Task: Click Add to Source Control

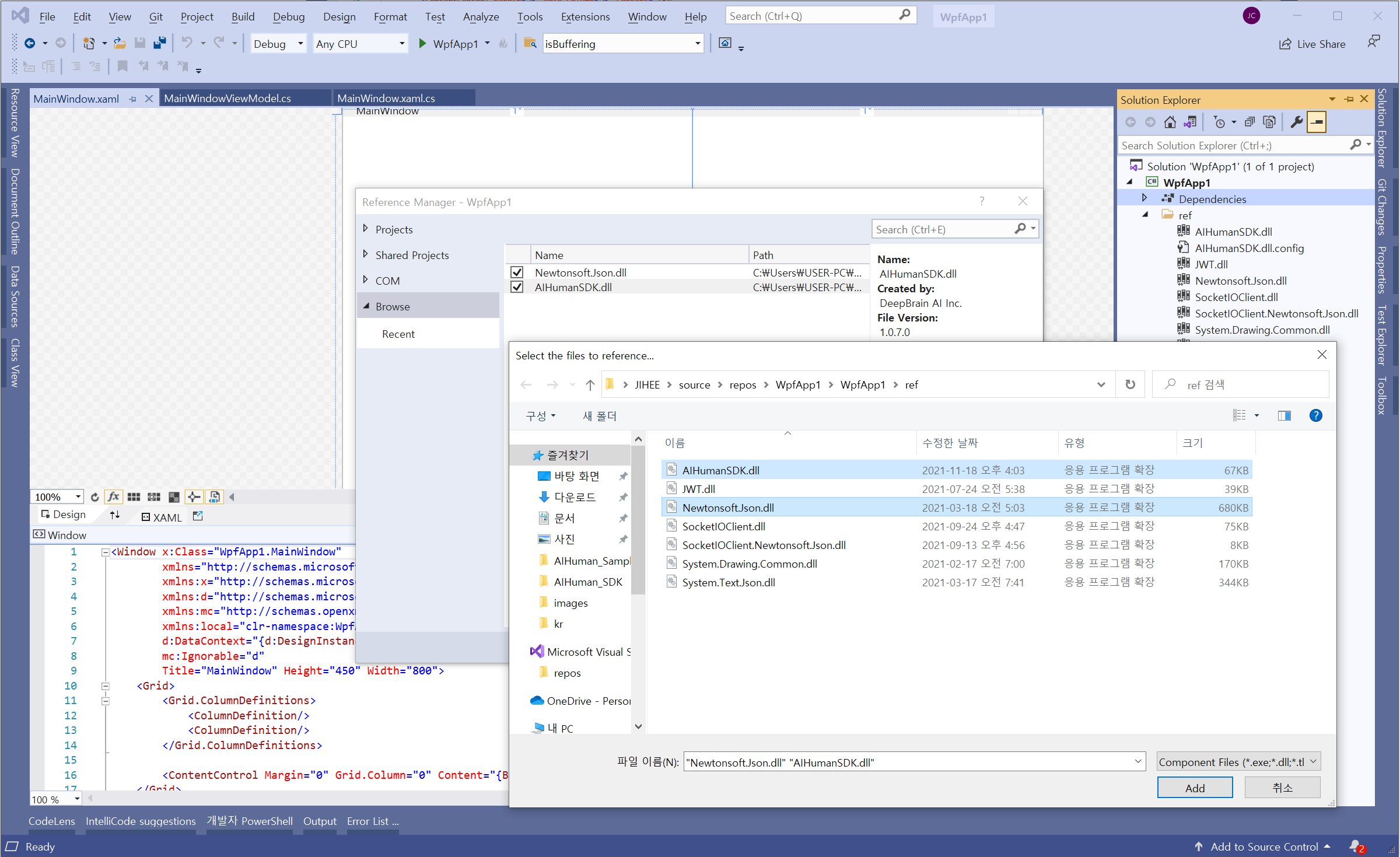Action: (x=1263, y=846)
